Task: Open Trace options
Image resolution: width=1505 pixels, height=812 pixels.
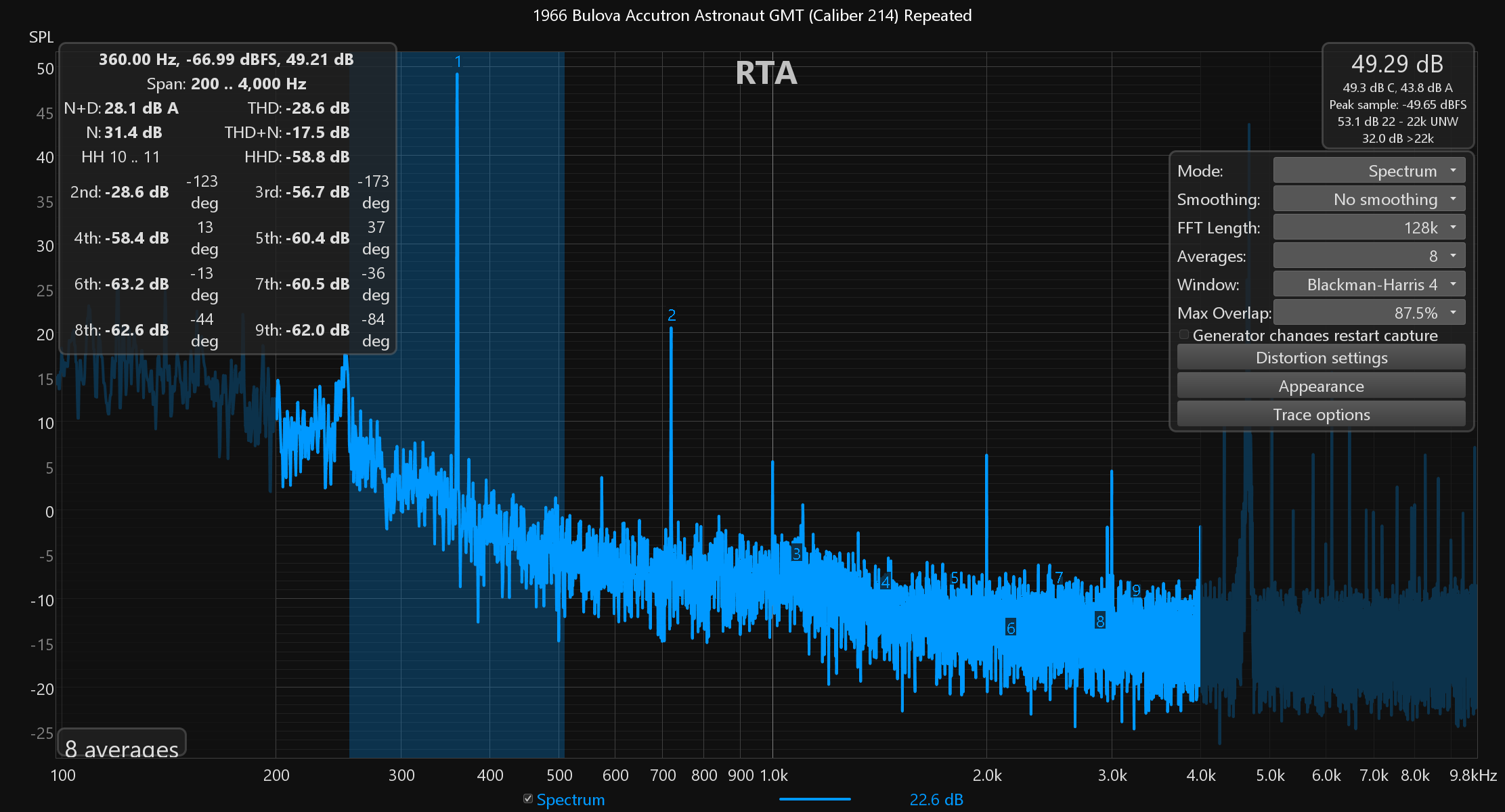Action: 1321,414
